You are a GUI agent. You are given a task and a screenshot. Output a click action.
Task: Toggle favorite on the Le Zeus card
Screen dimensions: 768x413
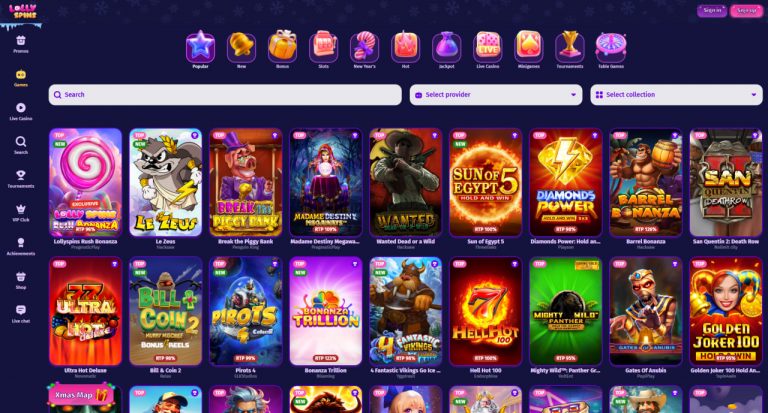click(x=194, y=135)
